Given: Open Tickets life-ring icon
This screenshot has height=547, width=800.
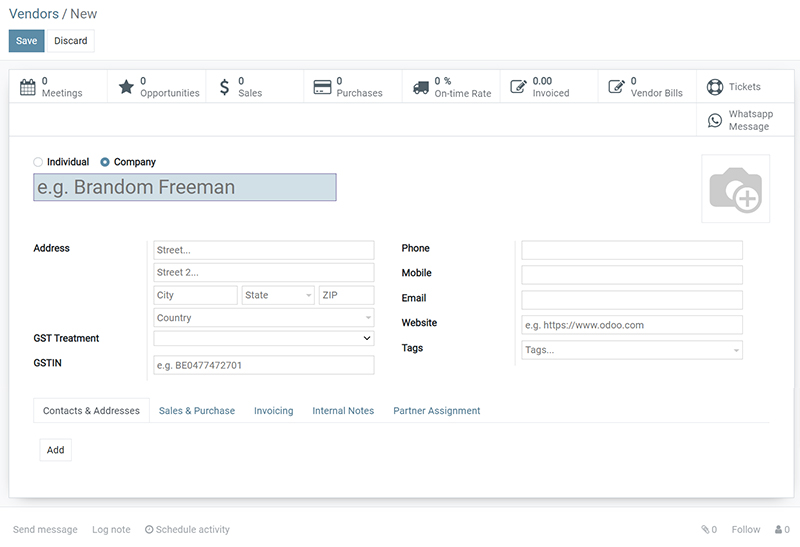Looking at the screenshot, I should coord(715,87).
